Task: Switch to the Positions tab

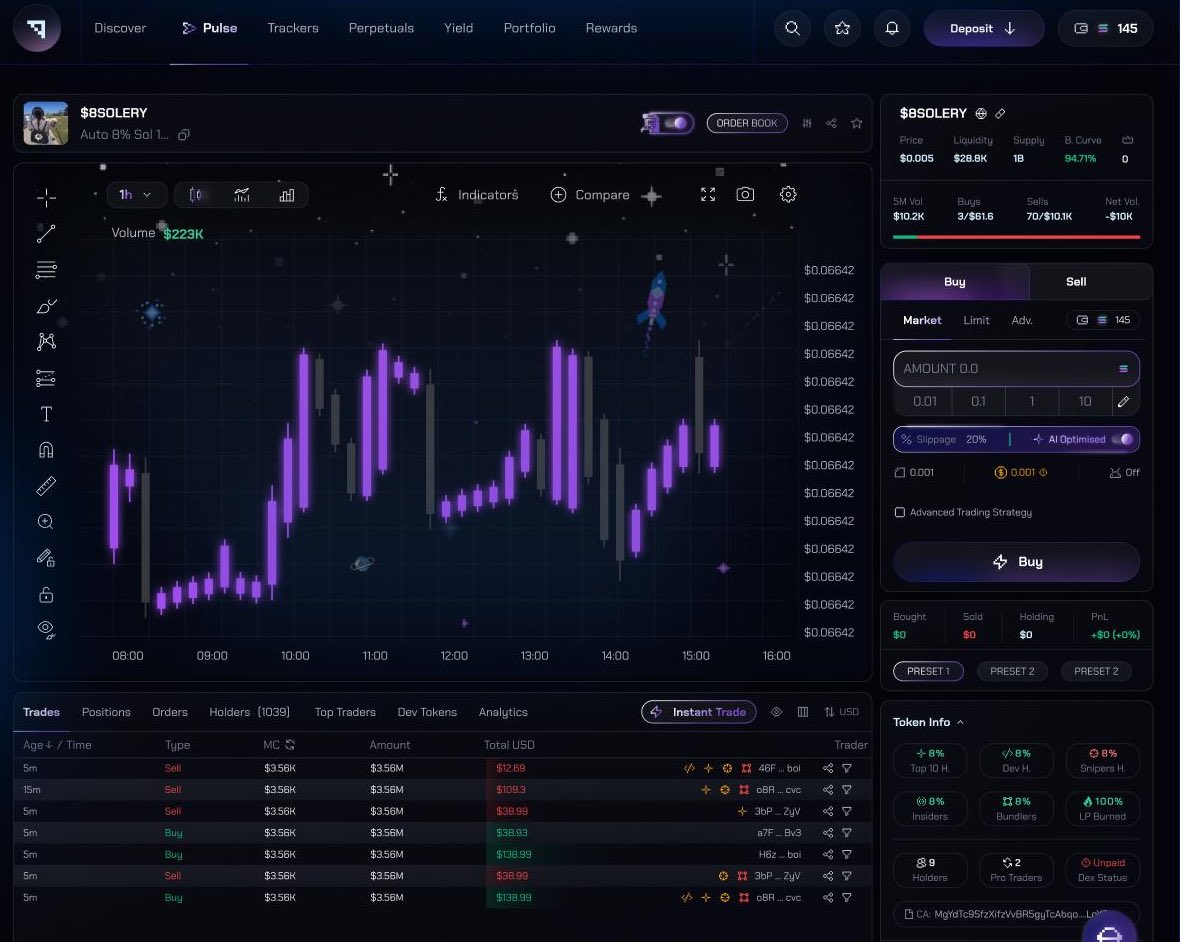Action: pos(106,712)
